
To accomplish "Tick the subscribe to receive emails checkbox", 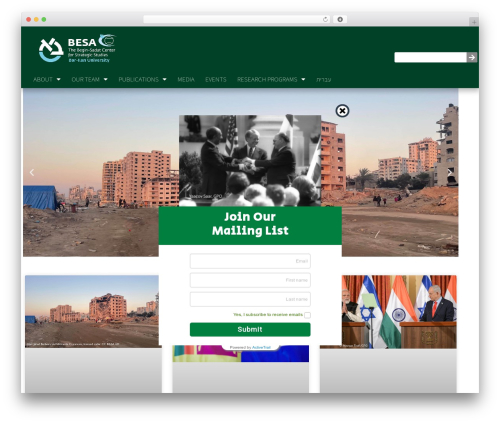I will (x=307, y=315).
